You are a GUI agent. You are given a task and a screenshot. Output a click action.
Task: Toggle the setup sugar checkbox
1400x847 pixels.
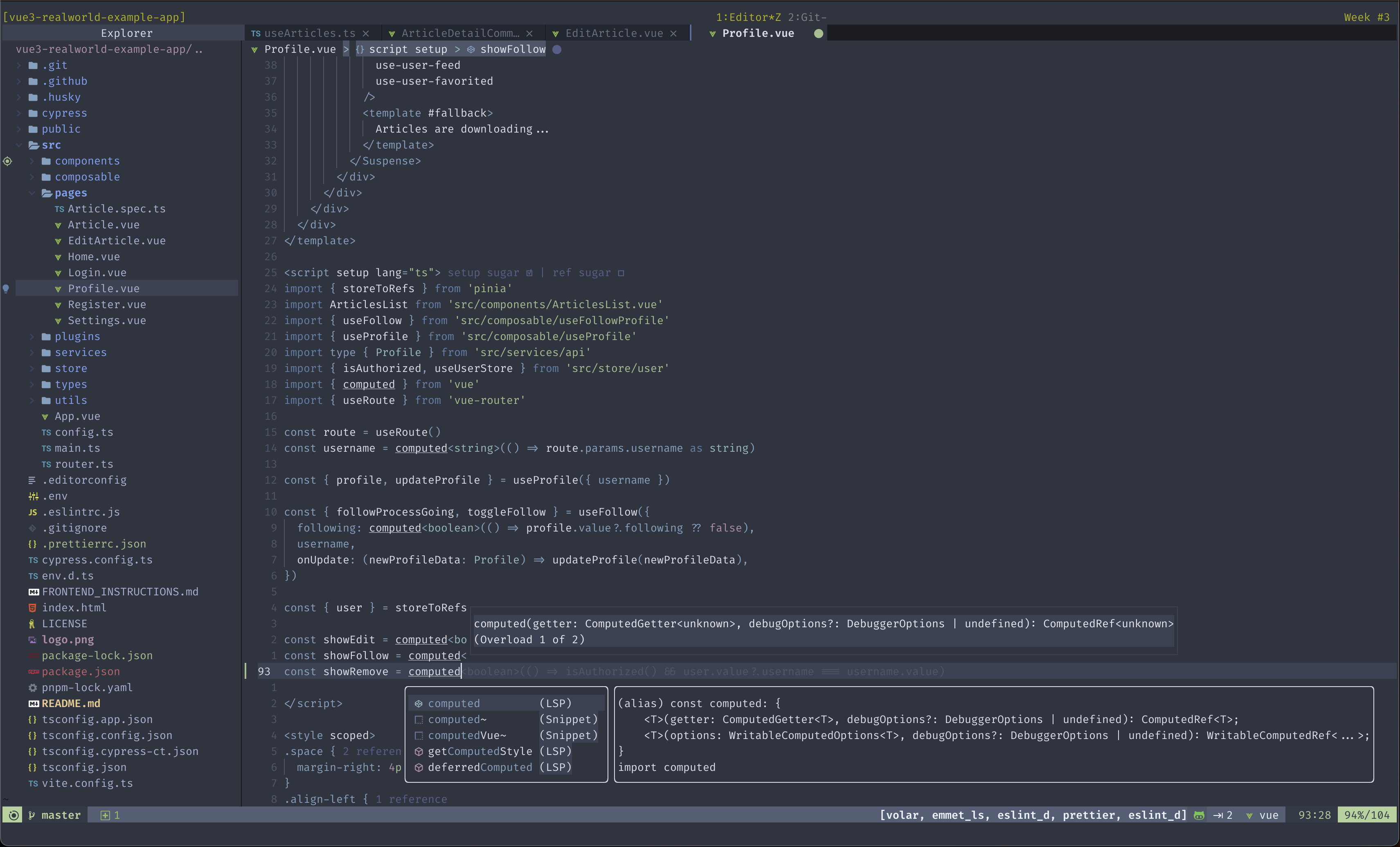pos(529,273)
